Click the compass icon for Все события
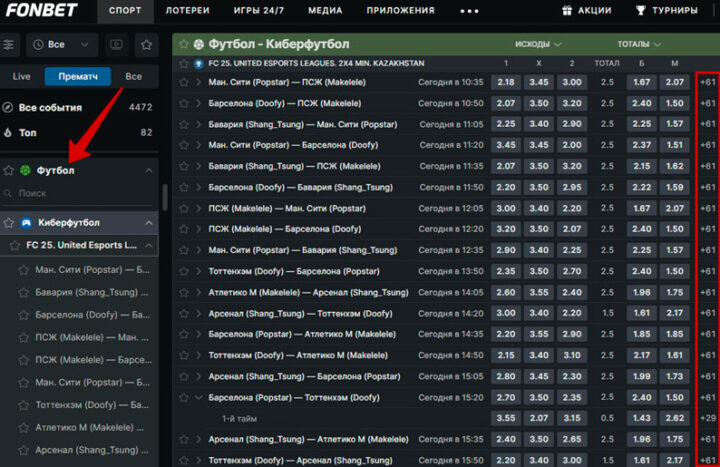 (8, 107)
